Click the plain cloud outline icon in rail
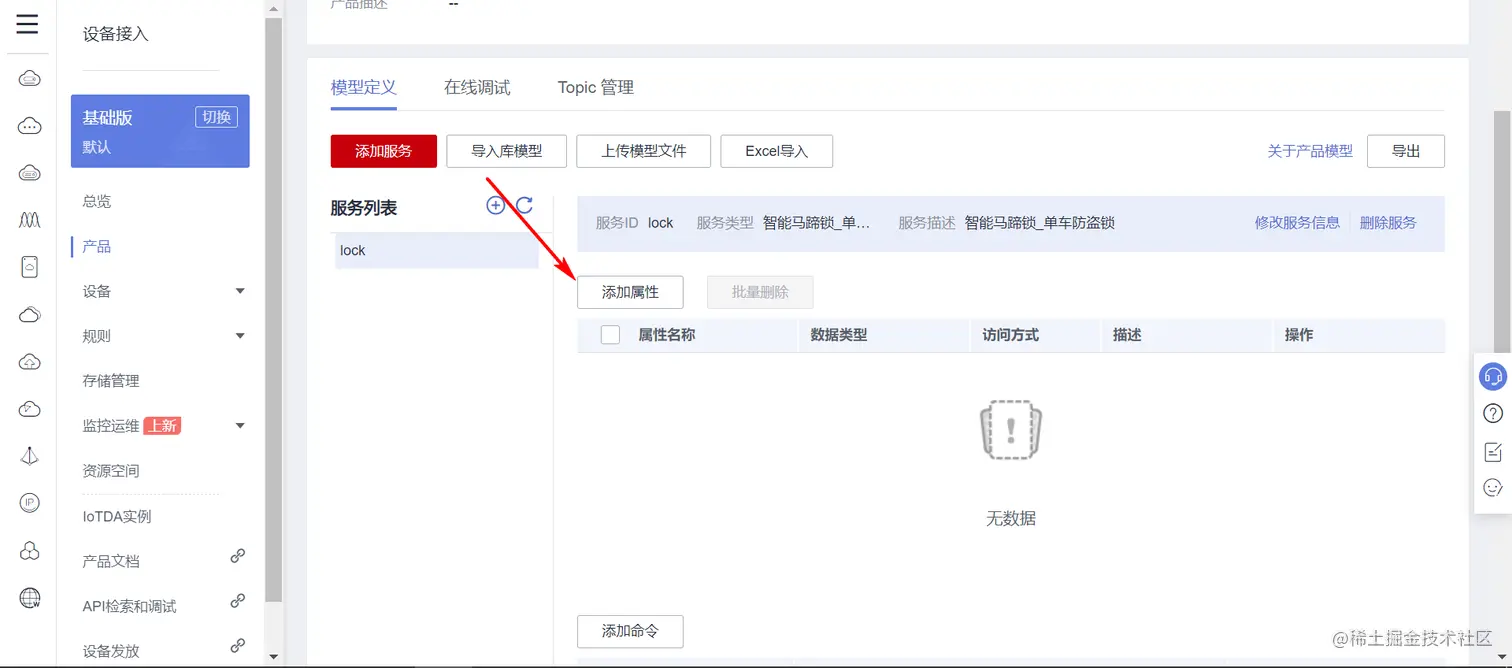The image size is (1512, 668). tap(30, 315)
